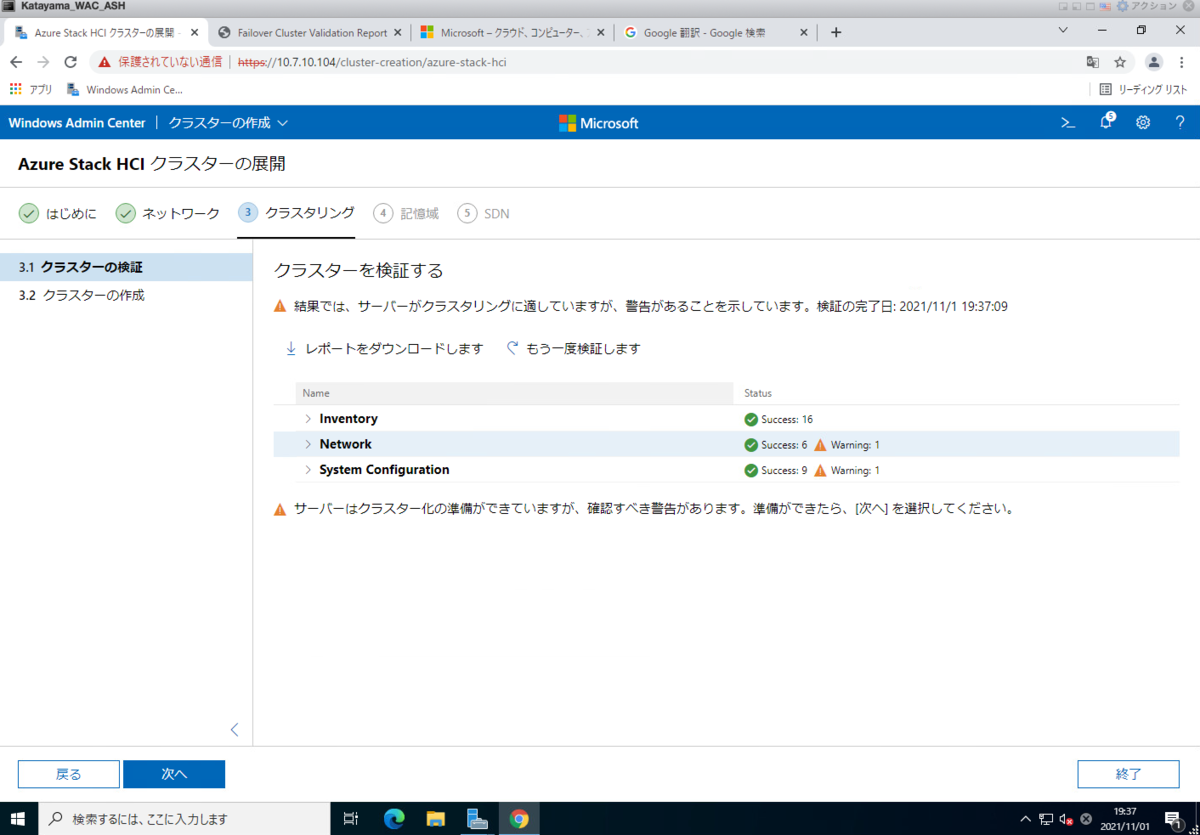The width and height of the screenshot is (1200, 835).
Task: Open アプリ bookmarks shortcut
Action: point(30,89)
